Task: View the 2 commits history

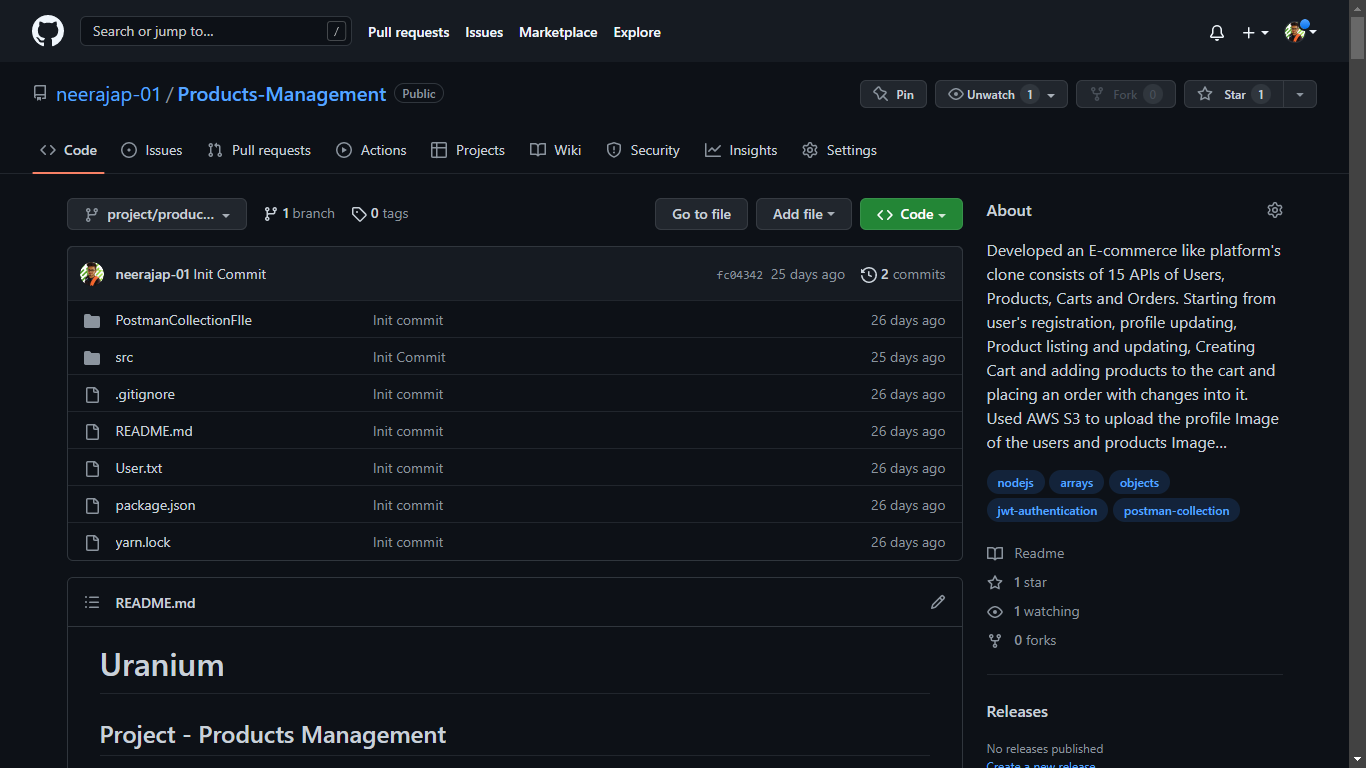Action: click(x=903, y=274)
